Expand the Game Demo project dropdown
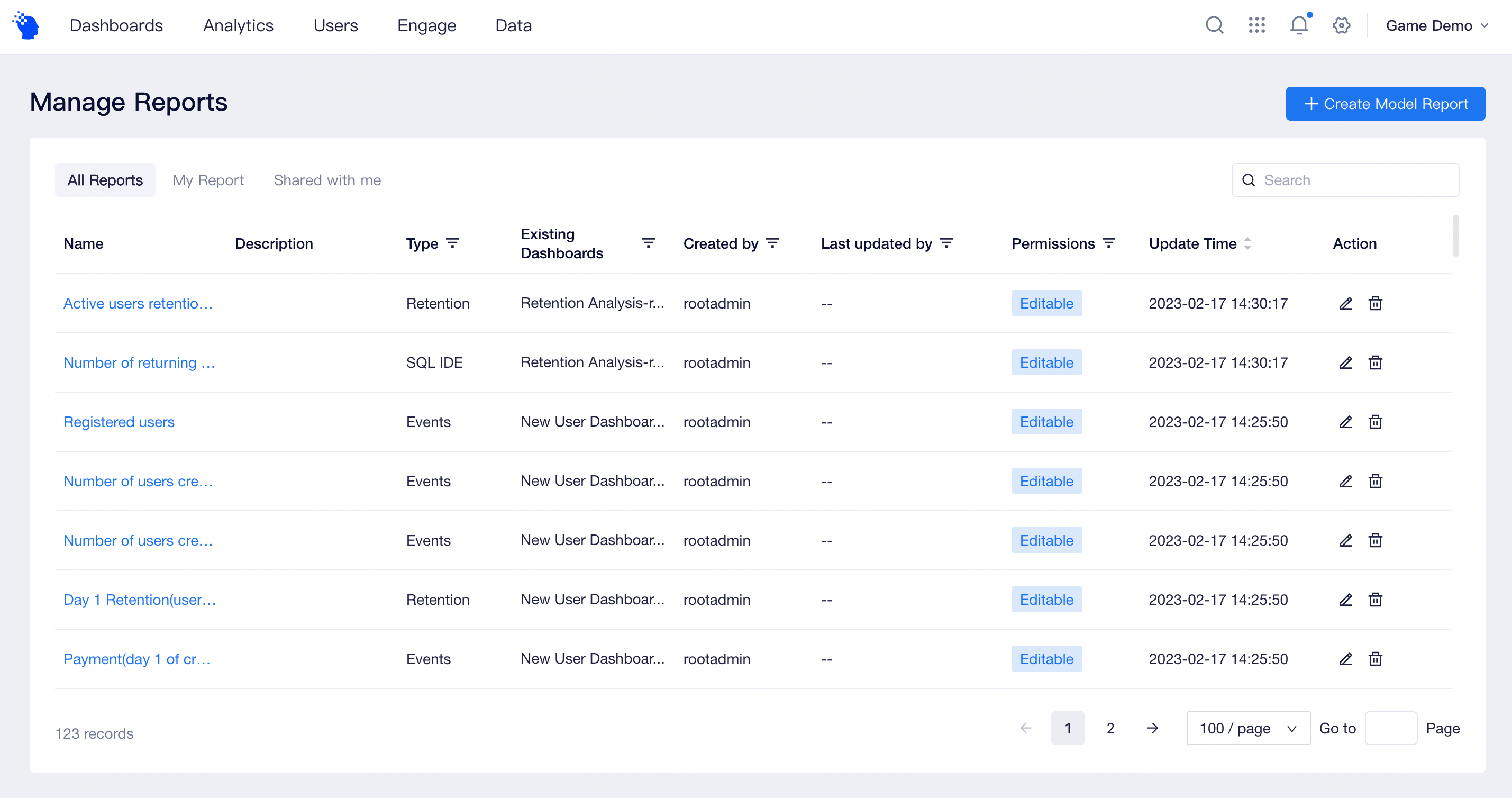1512x798 pixels. 1436,25
